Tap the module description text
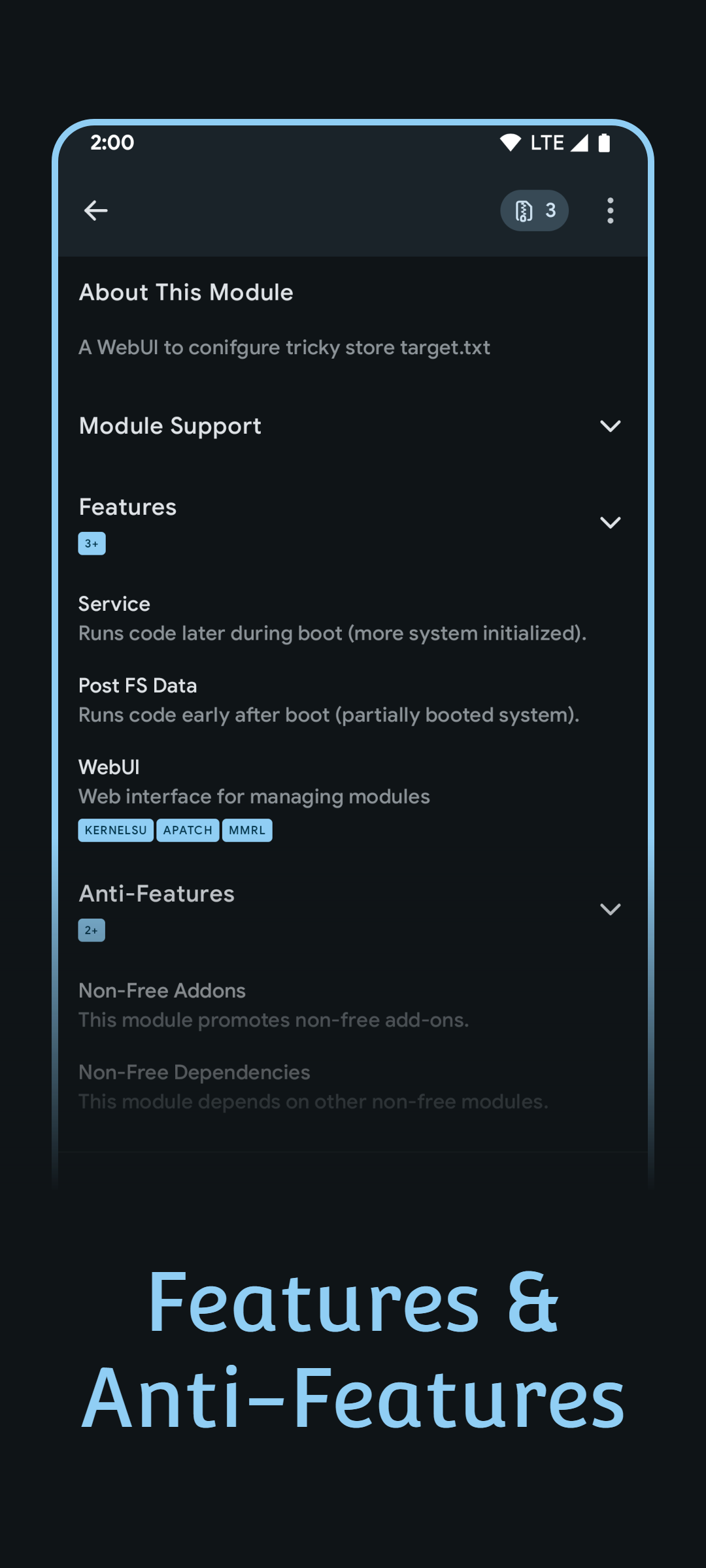This screenshot has height=1568, width=706. tap(284, 347)
